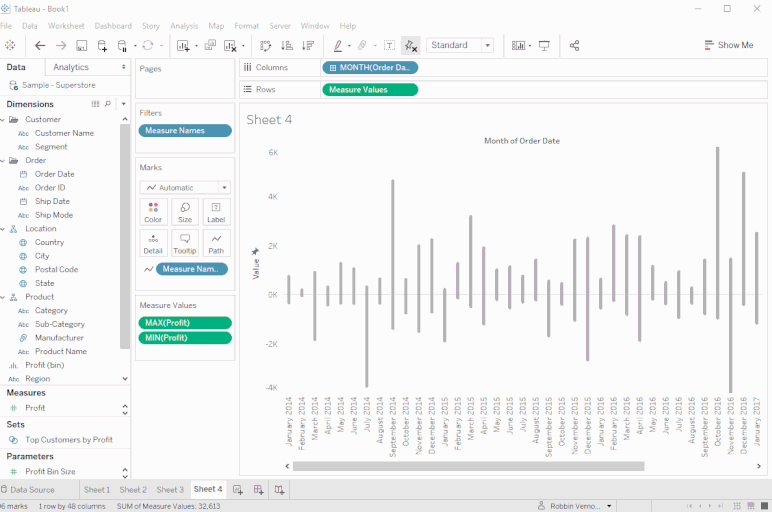Click the Highlight pen icon
Screen dimensions: 772x512
338,46
